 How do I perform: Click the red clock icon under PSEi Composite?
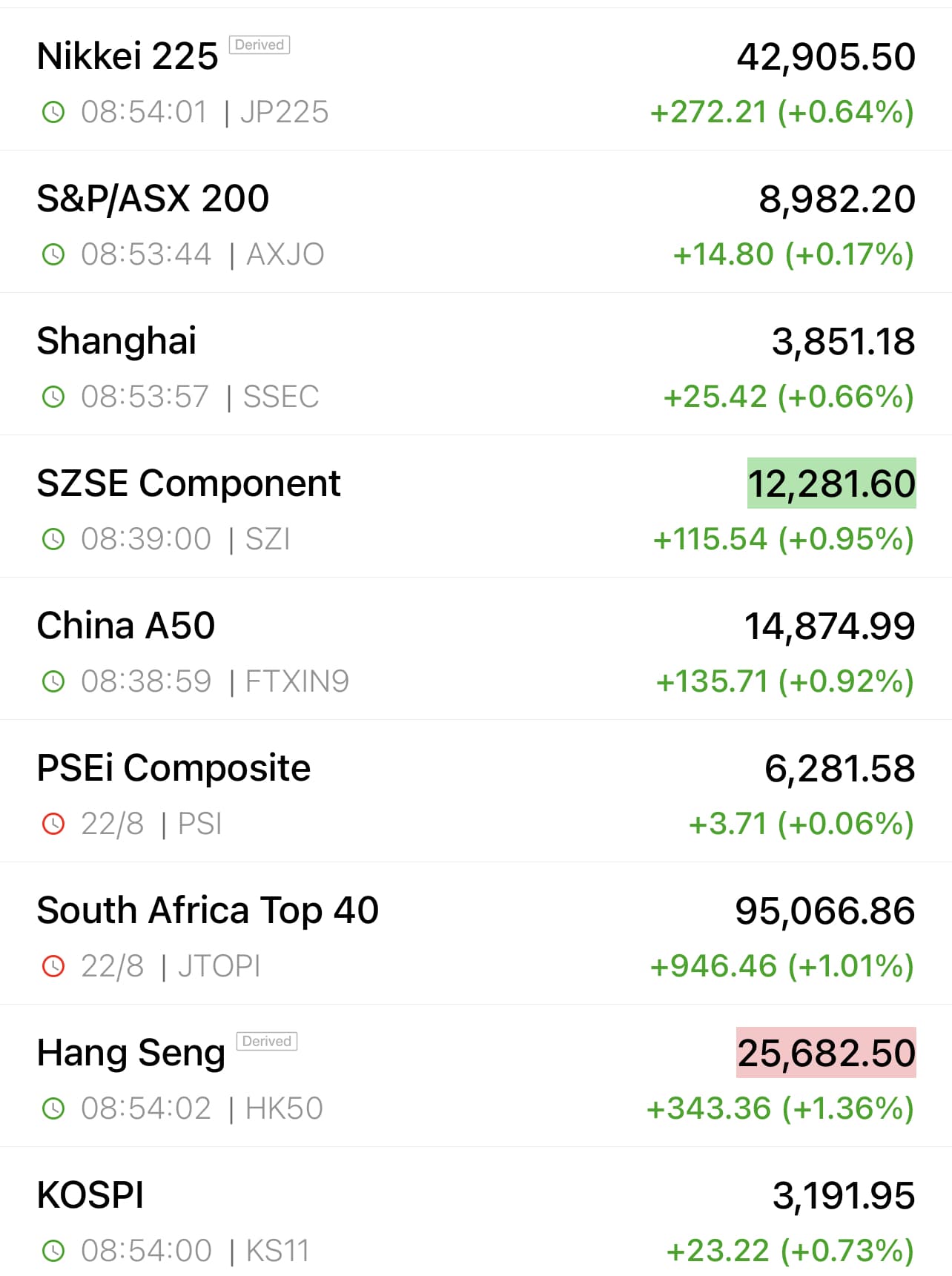[x=53, y=824]
